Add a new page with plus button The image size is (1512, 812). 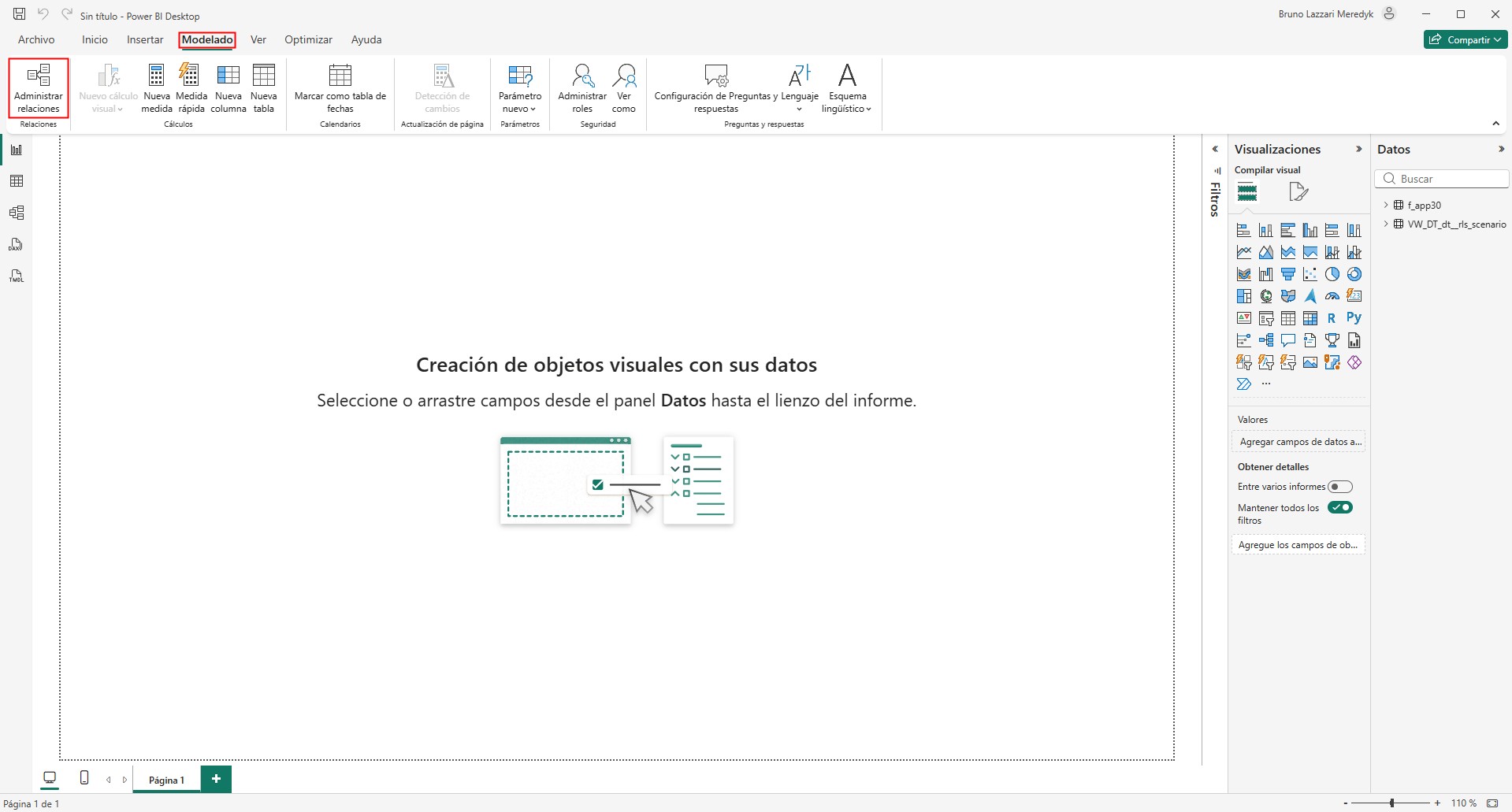pyautogui.click(x=216, y=779)
